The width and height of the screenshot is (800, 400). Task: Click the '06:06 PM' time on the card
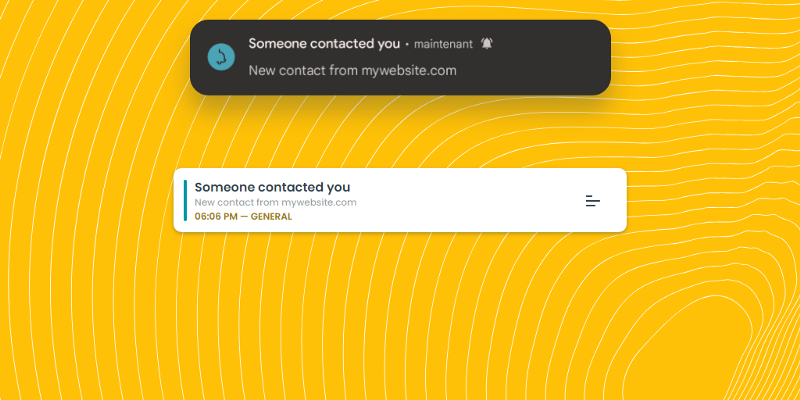coord(216,216)
